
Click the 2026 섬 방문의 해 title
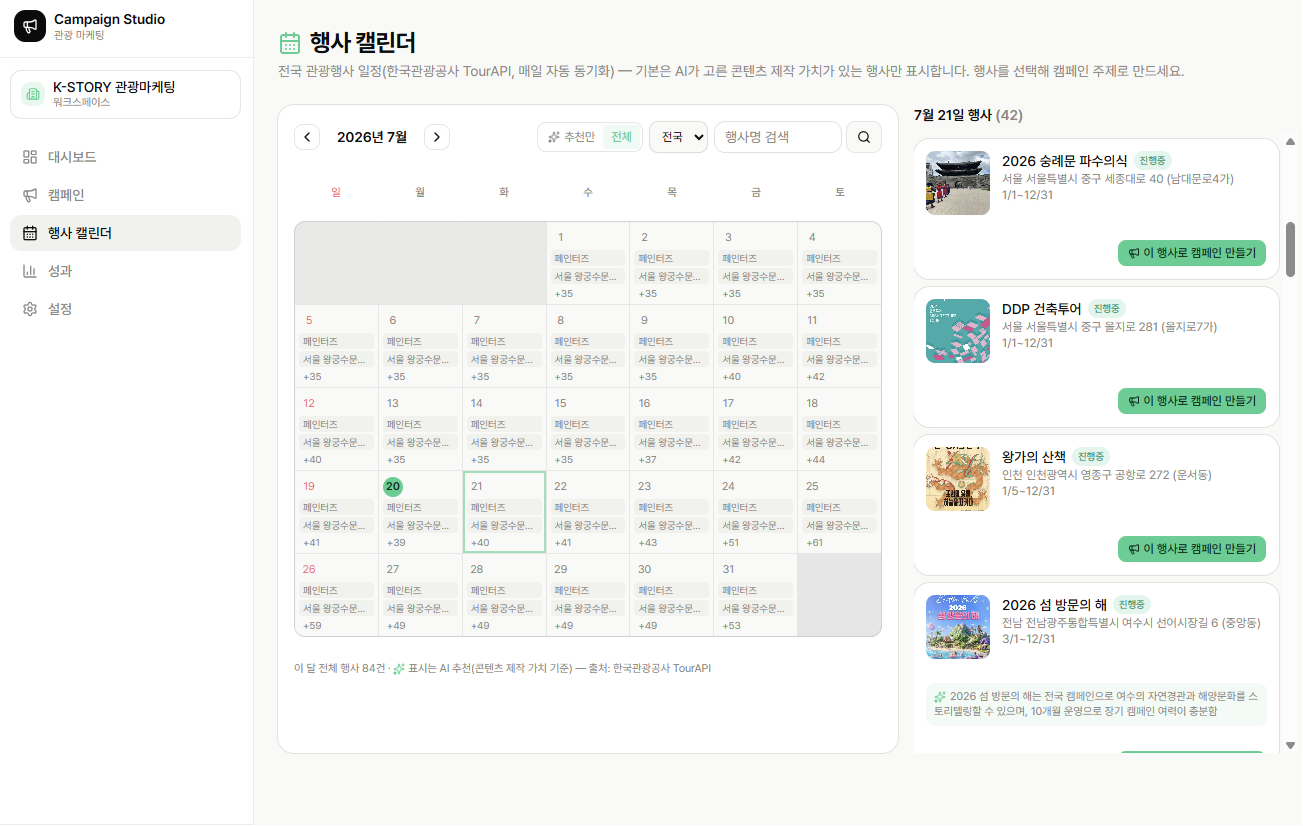pos(1054,605)
